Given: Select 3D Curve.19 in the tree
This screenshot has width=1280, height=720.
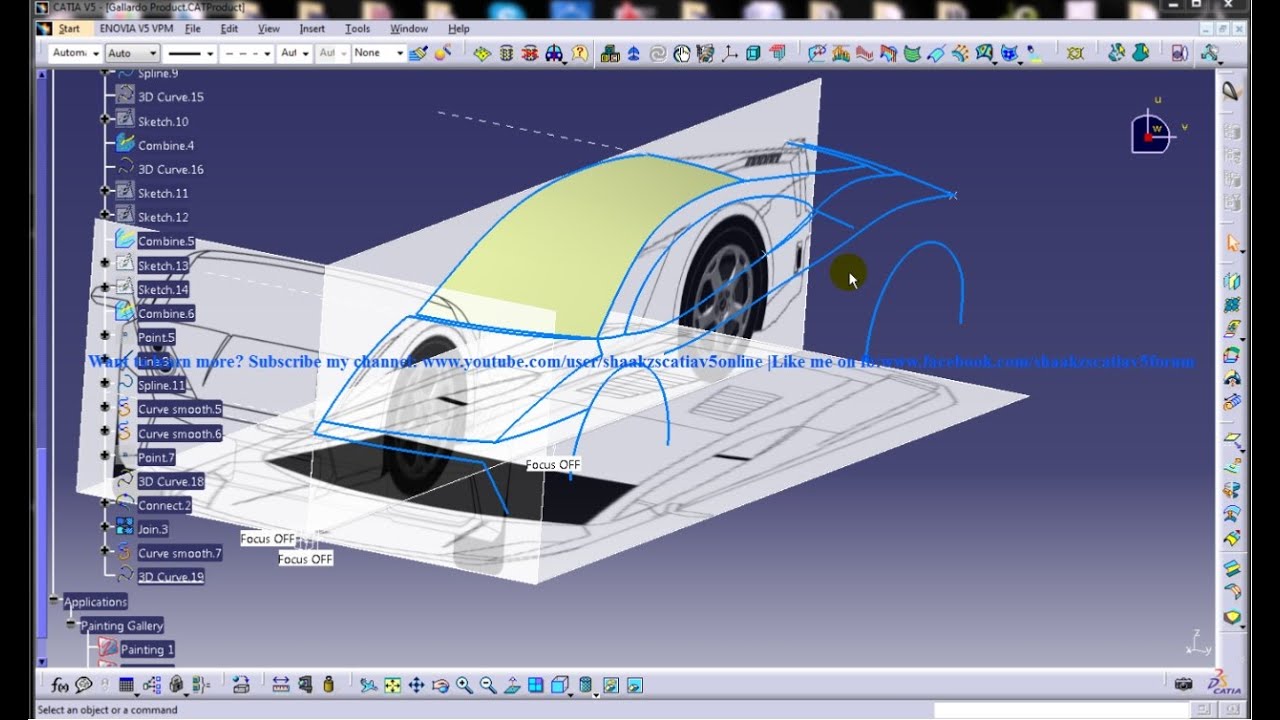Looking at the screenshot, I should (171, 577).
